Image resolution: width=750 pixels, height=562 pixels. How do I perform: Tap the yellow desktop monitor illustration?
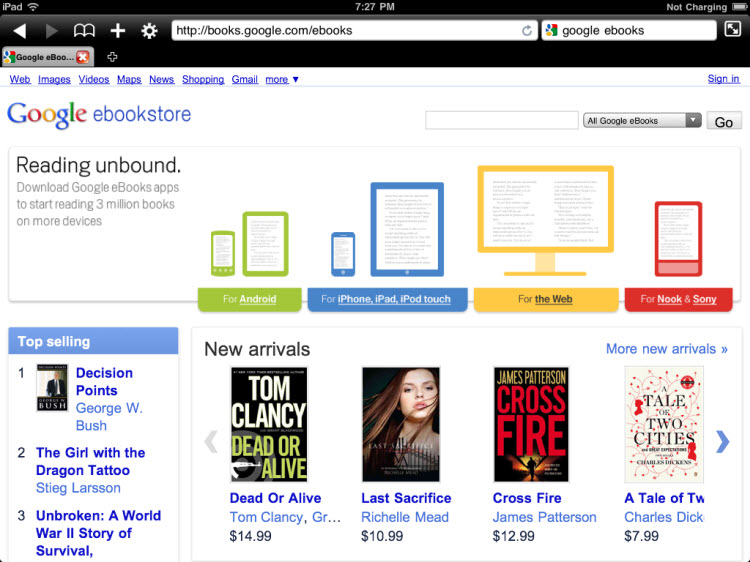pos(545,220)
